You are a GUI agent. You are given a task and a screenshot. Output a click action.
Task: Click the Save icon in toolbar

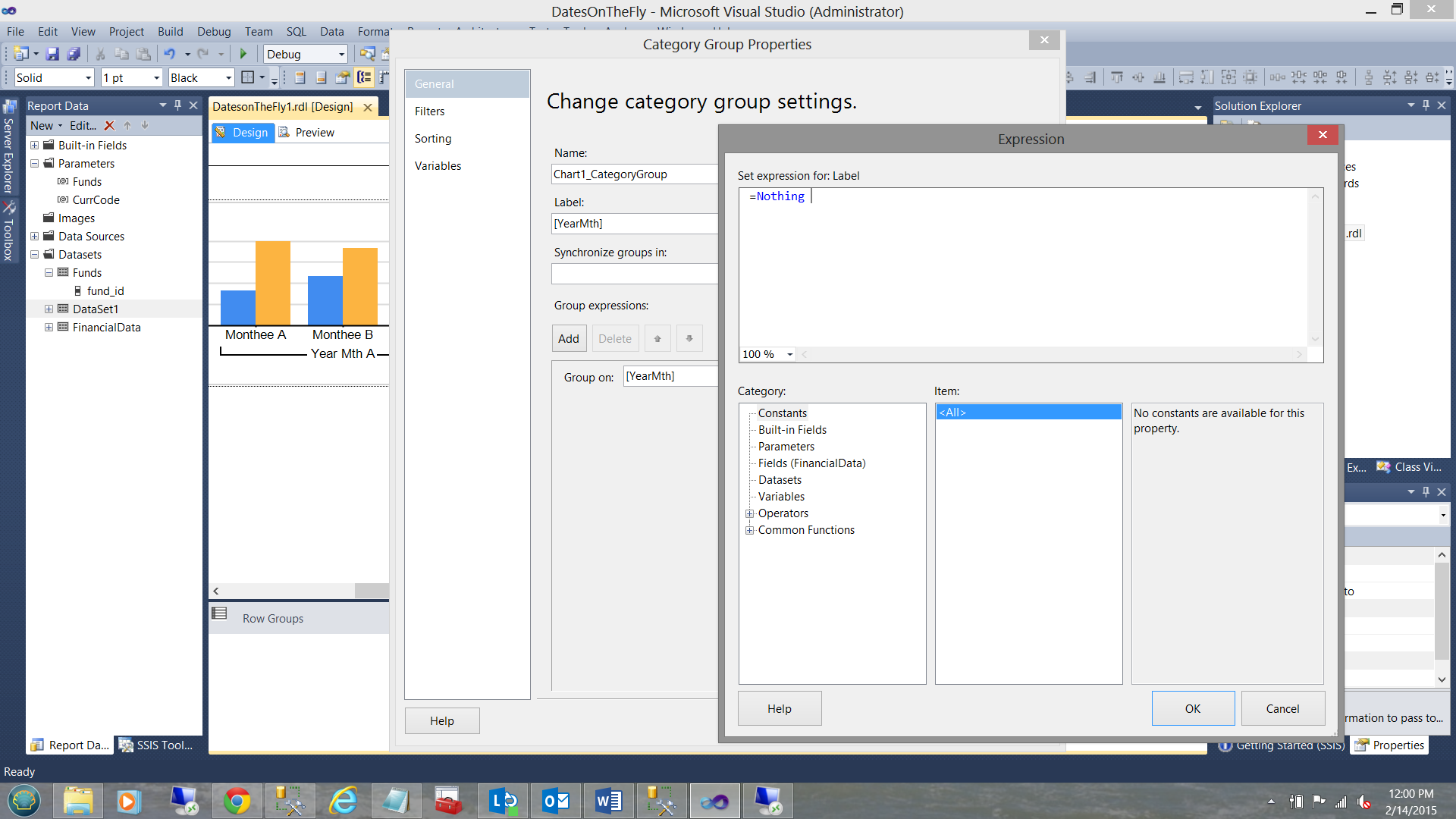pyautogui.click(x=52, y=54)
